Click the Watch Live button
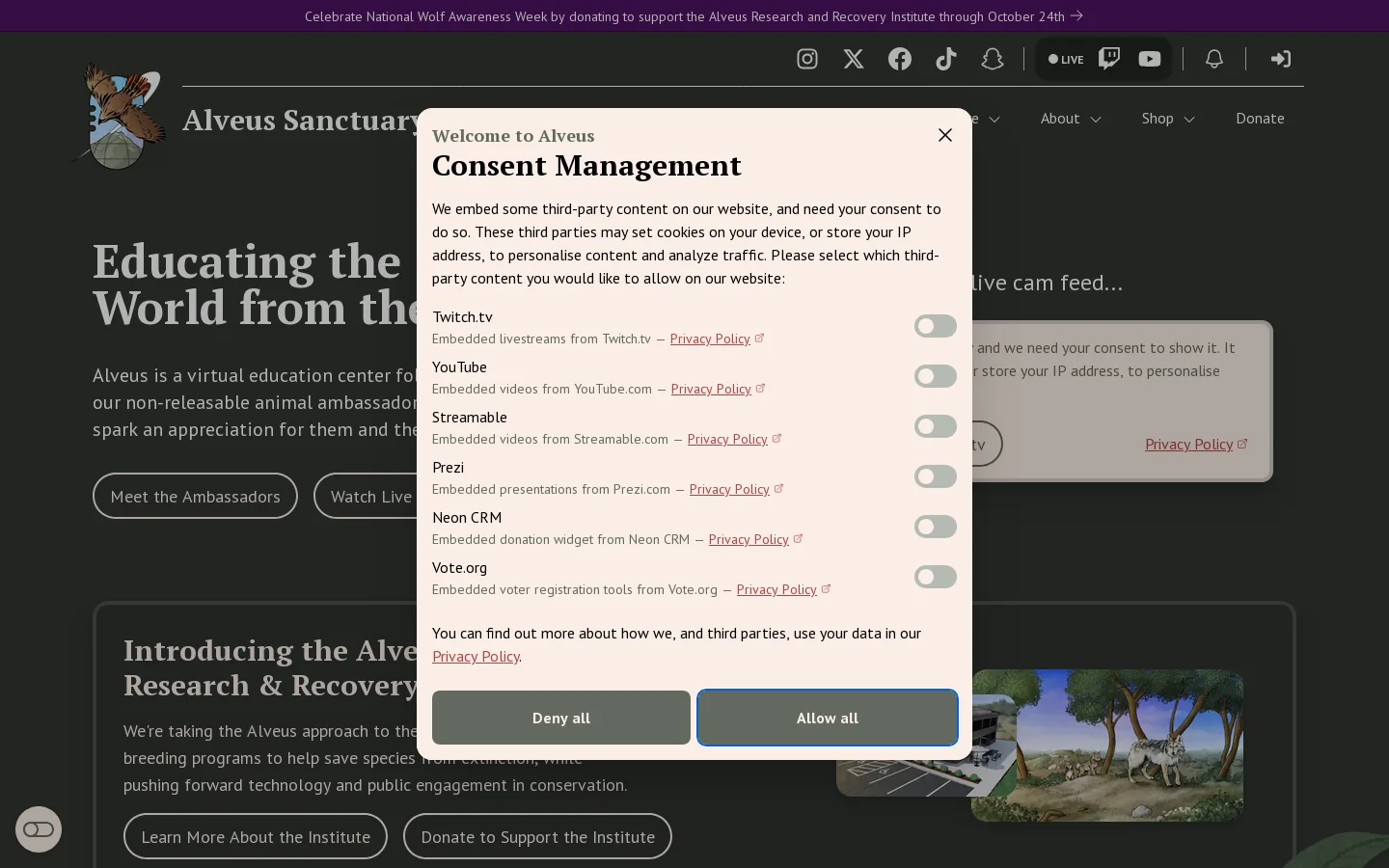The image size is (1389, 868). [x=367, y=496]
